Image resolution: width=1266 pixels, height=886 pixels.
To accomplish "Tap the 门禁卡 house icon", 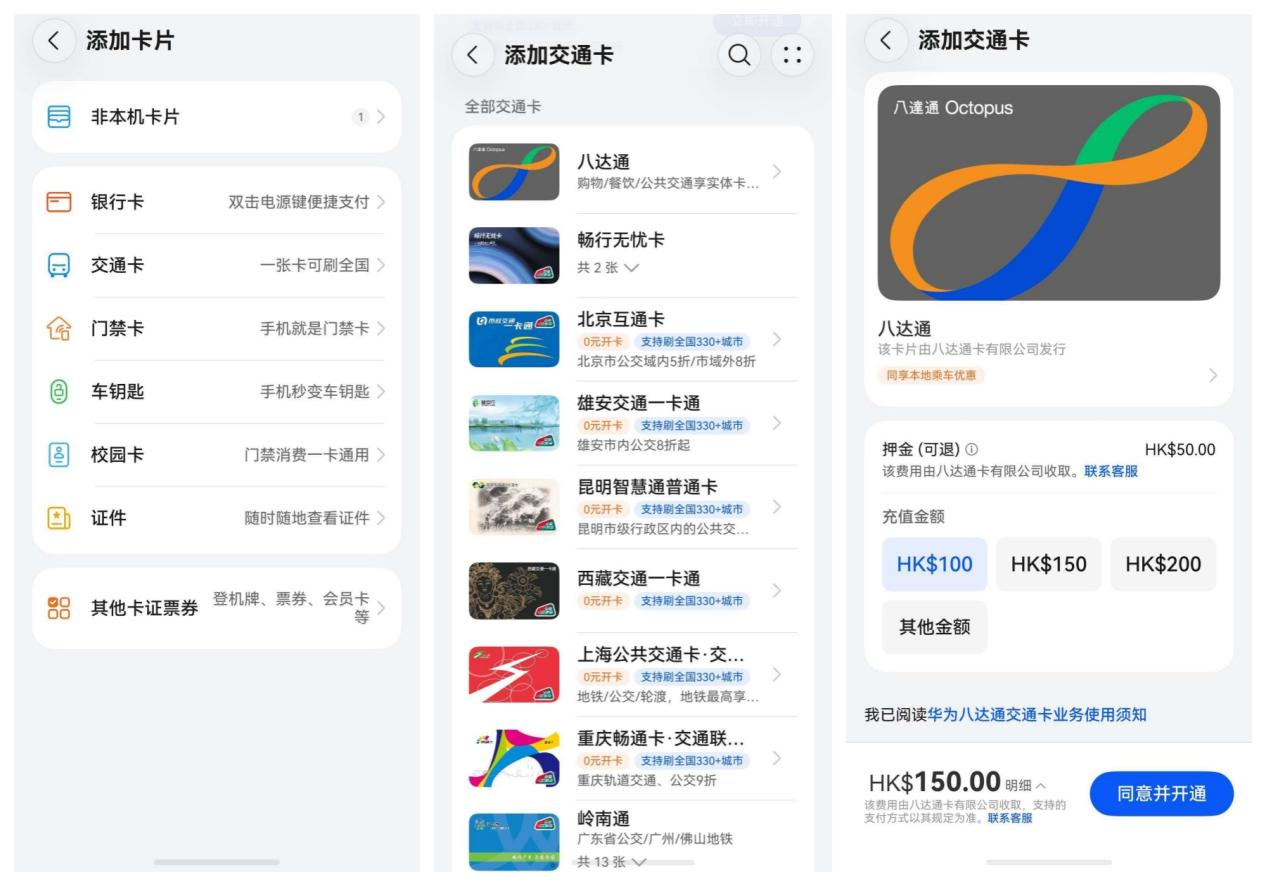I will pos(60,328).
